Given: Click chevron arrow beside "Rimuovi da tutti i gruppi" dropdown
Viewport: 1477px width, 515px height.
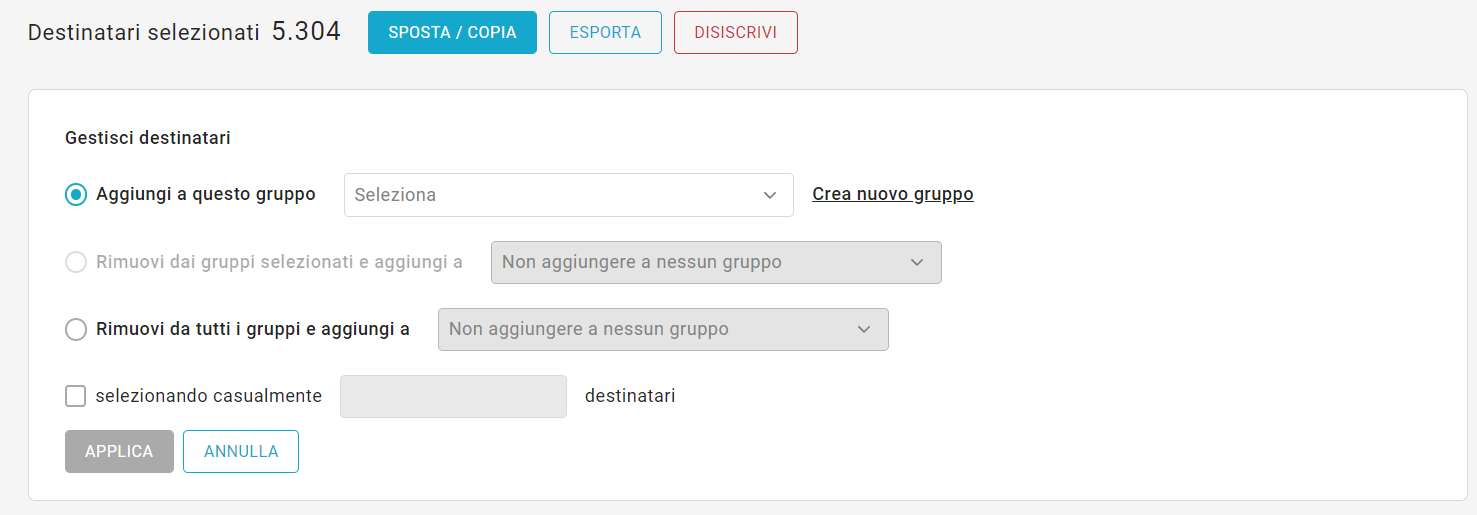Looking at the screenshot, I should coord(864,329).
